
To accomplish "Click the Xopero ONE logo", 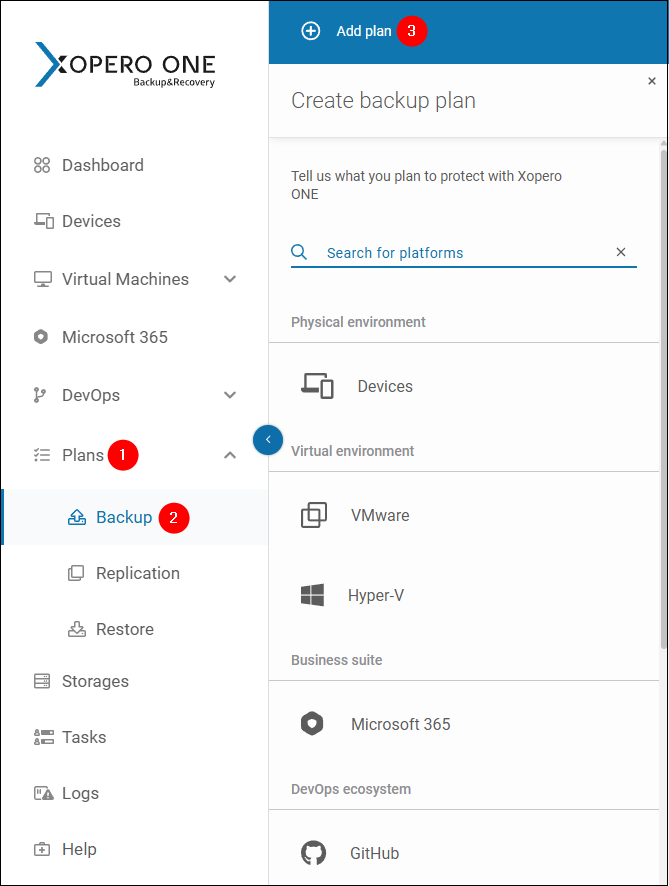I will point(125,65).
